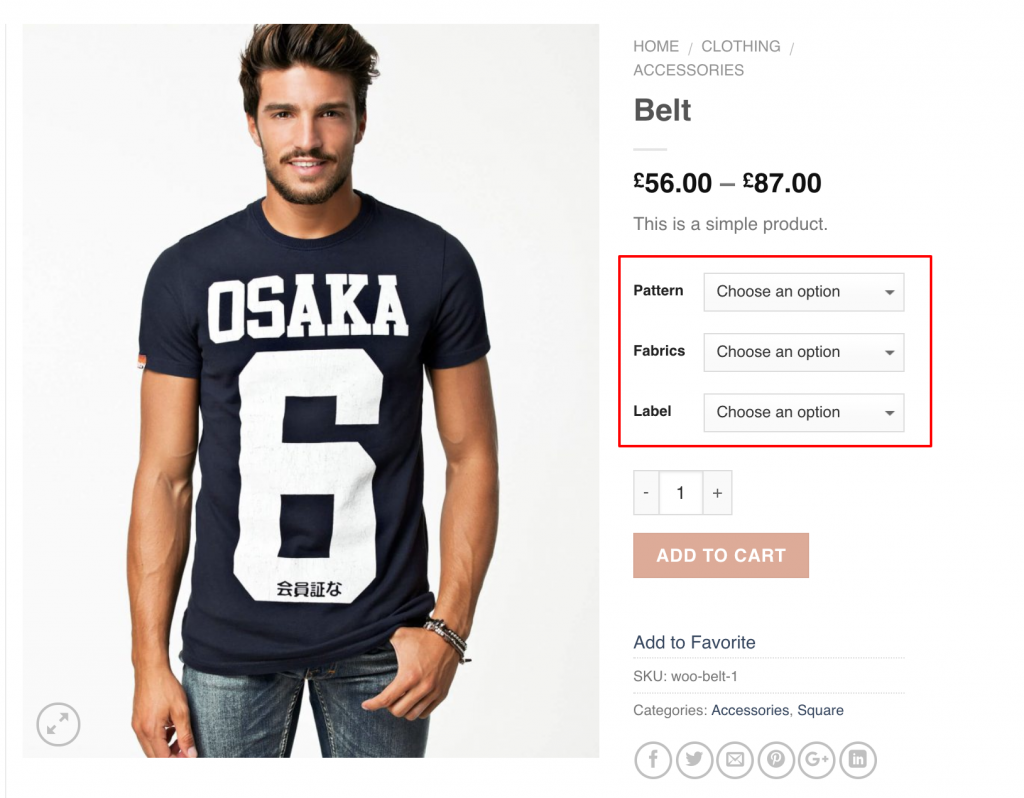1024x798 pixels.
Task: Open the Pattern option dropdown
Action: [803, 291]
